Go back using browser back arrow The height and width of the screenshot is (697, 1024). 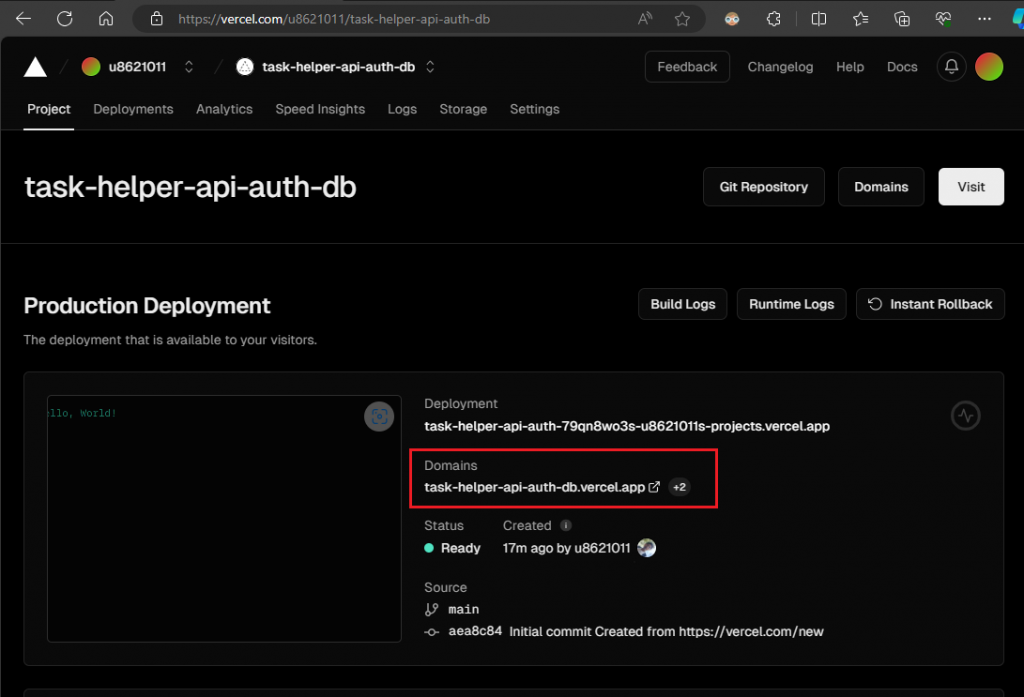(x=24, y=19)
